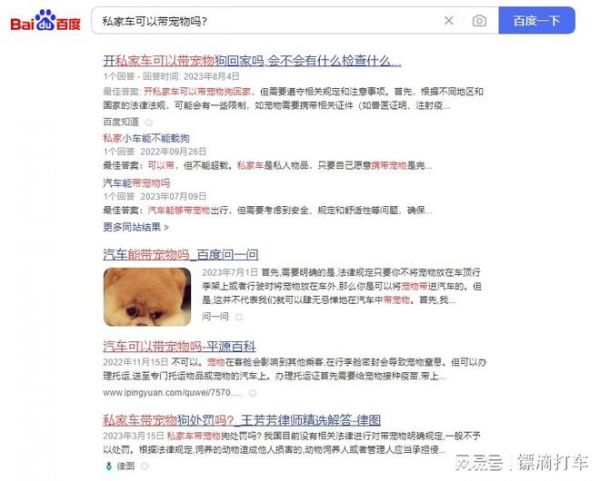The image size is (600, 481).
Task: Click small icon beside 问一问
Action: pos(239,317)
